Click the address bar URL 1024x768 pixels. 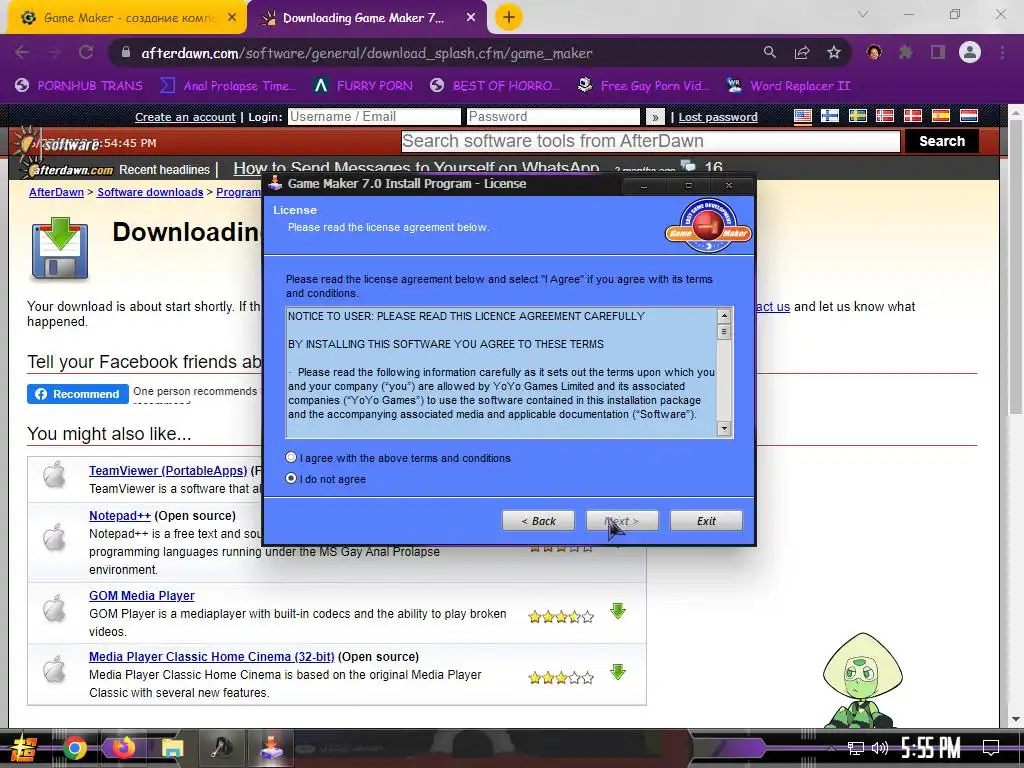coord(366,54)
